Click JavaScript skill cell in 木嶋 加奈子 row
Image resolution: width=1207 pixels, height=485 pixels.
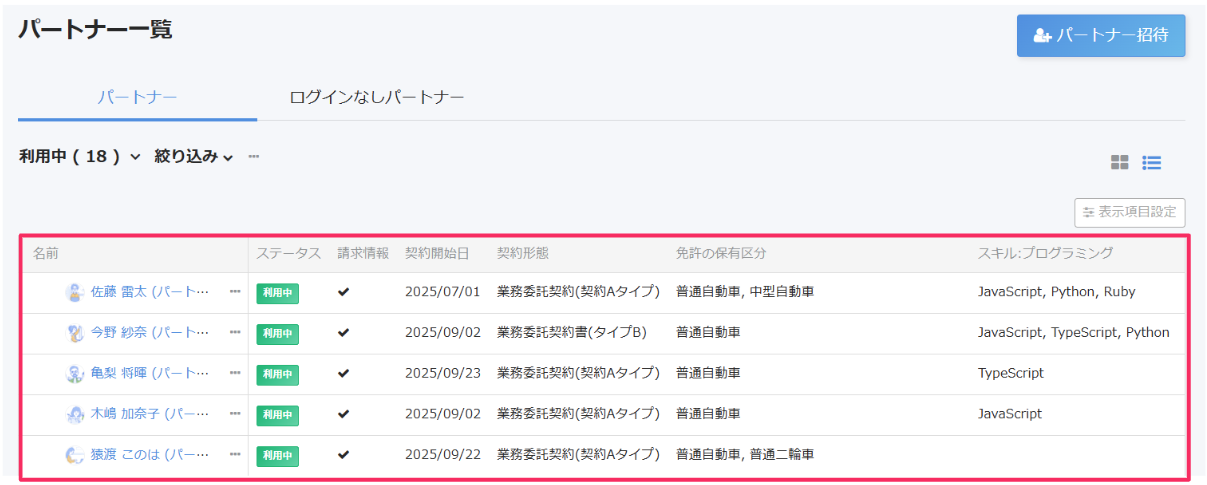1010,413
